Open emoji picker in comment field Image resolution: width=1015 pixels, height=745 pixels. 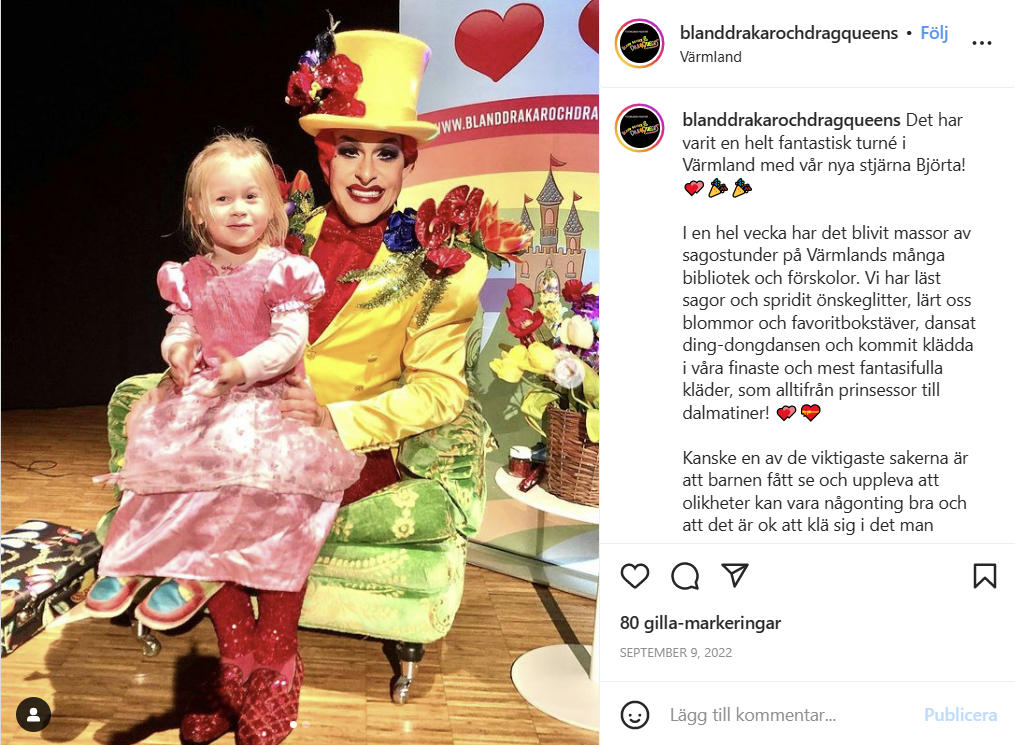634,715
